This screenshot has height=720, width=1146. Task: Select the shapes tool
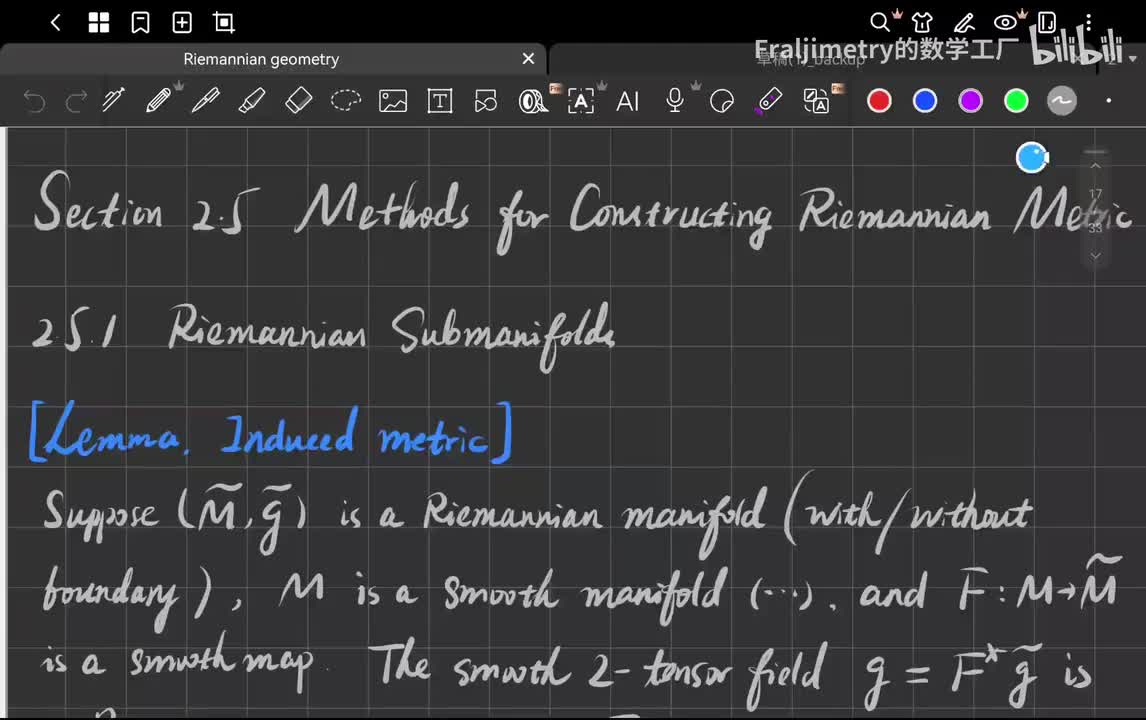pyautogui.click(x=485, y=101)
